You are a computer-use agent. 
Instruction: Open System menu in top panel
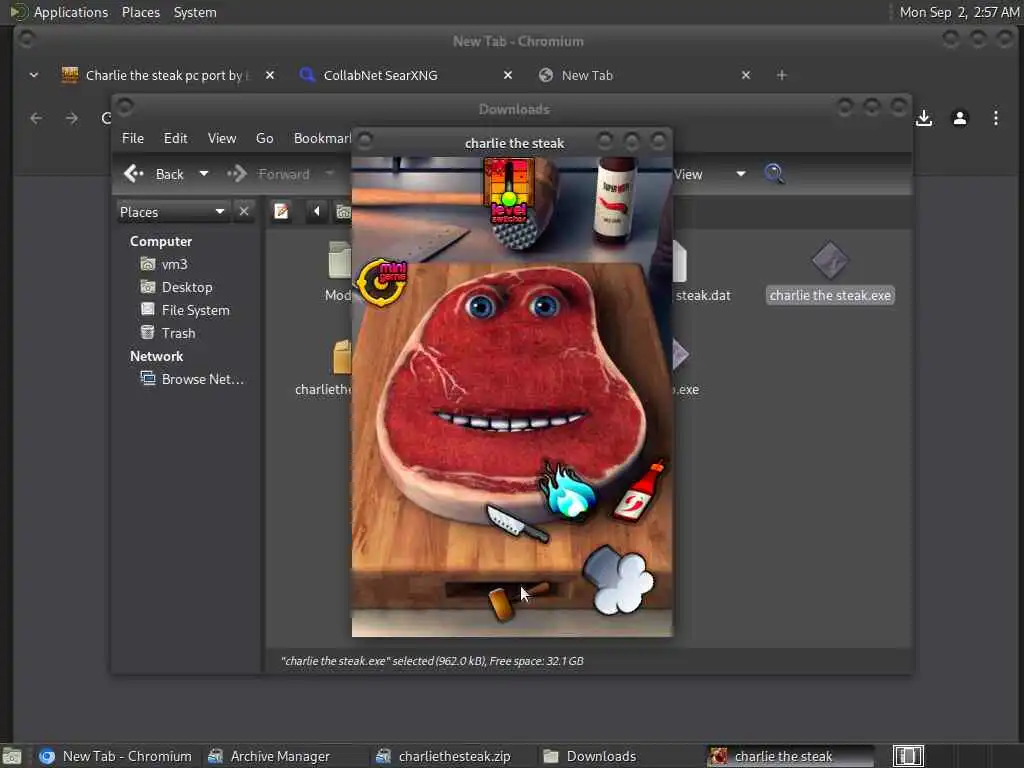point(195,12)
